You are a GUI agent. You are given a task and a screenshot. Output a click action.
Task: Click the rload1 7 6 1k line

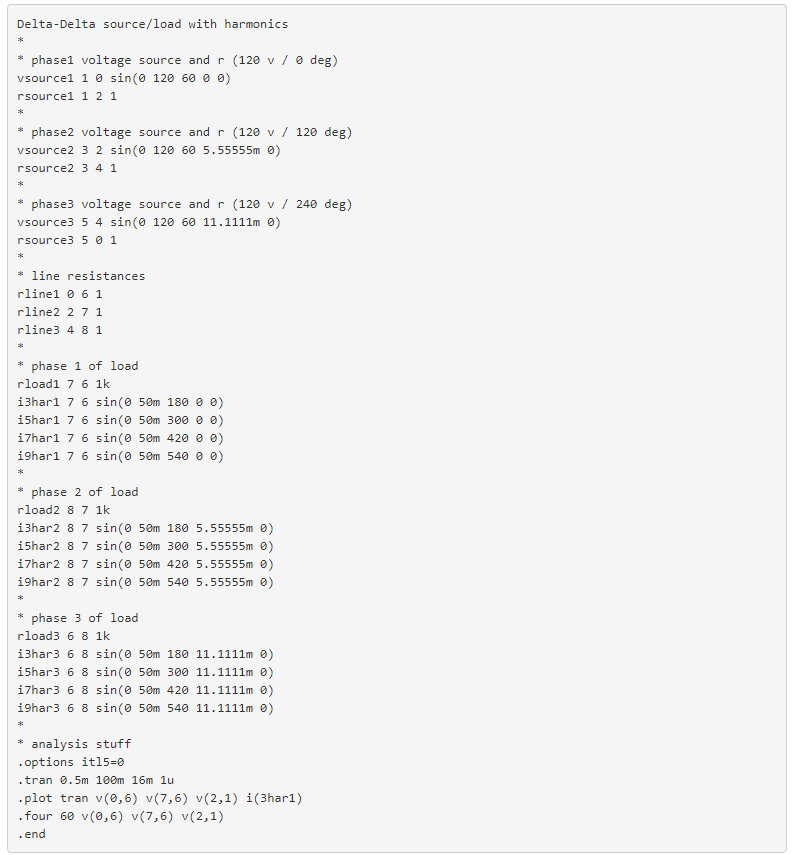click(x=63, y=384)
